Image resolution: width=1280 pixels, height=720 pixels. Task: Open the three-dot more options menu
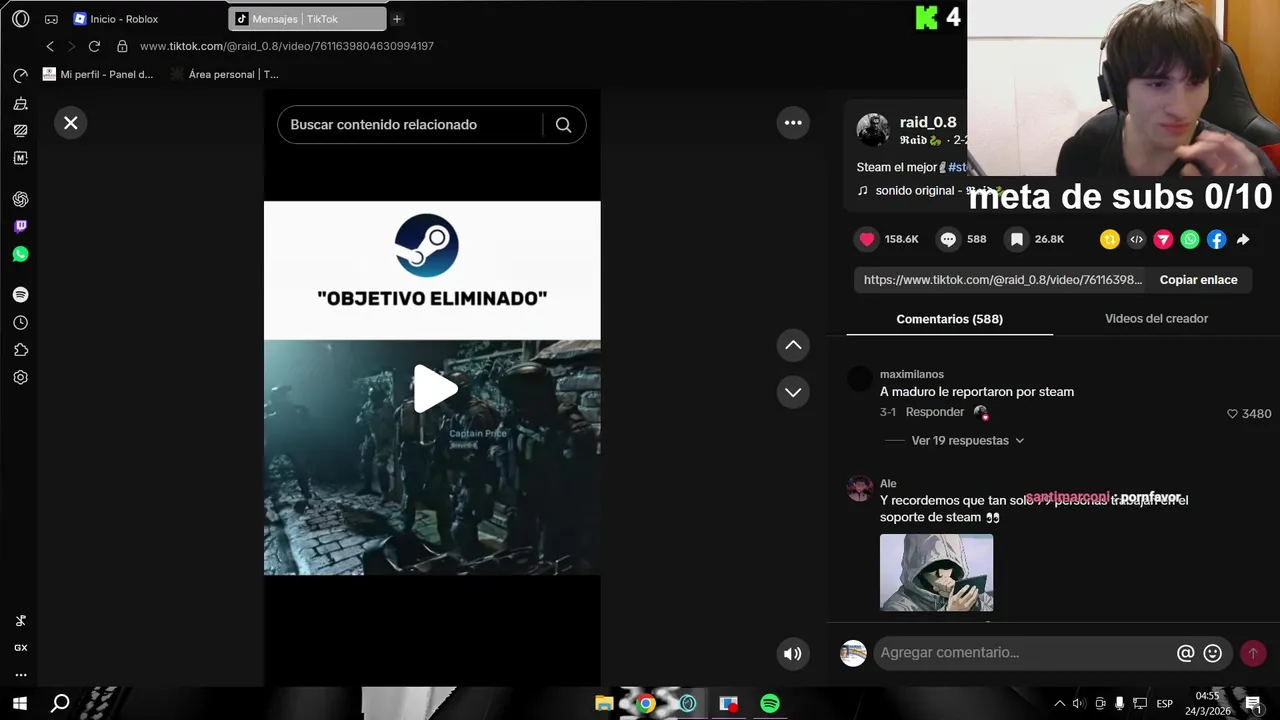793,123
